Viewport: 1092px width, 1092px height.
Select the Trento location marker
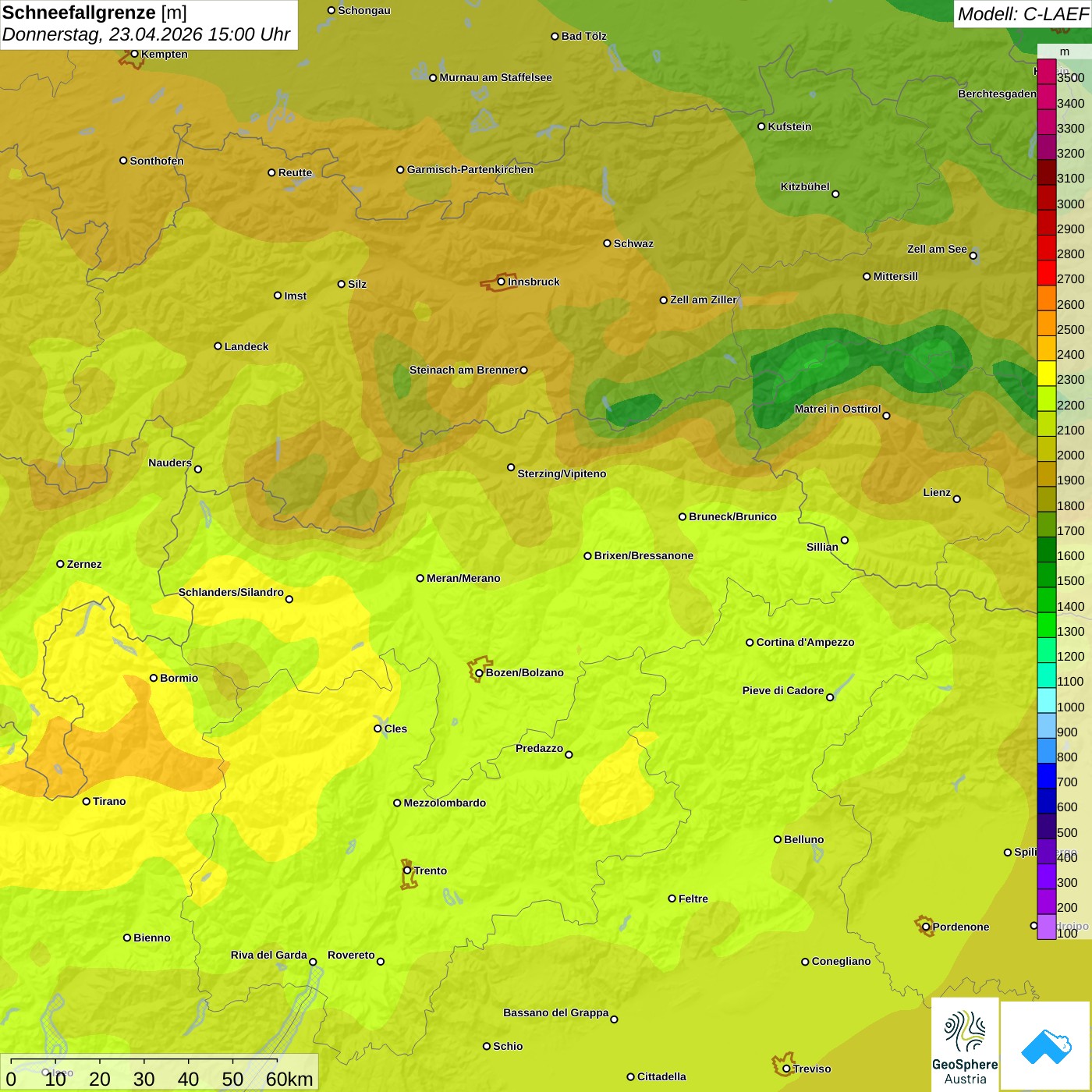[x=407, y=870]
